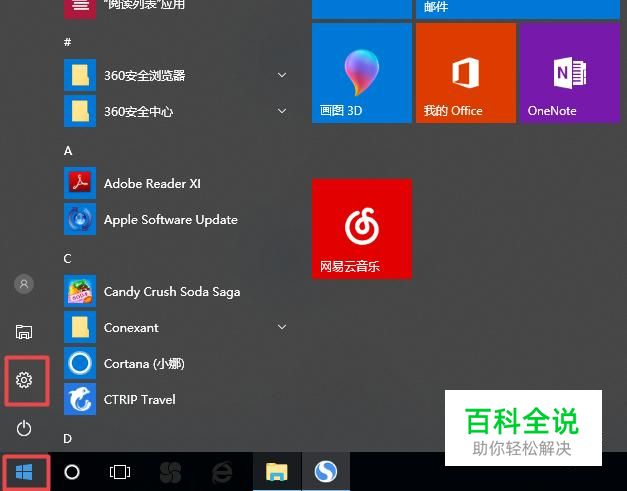Click the Conexant text label
The image size is (627, 491).
[131, 328]
